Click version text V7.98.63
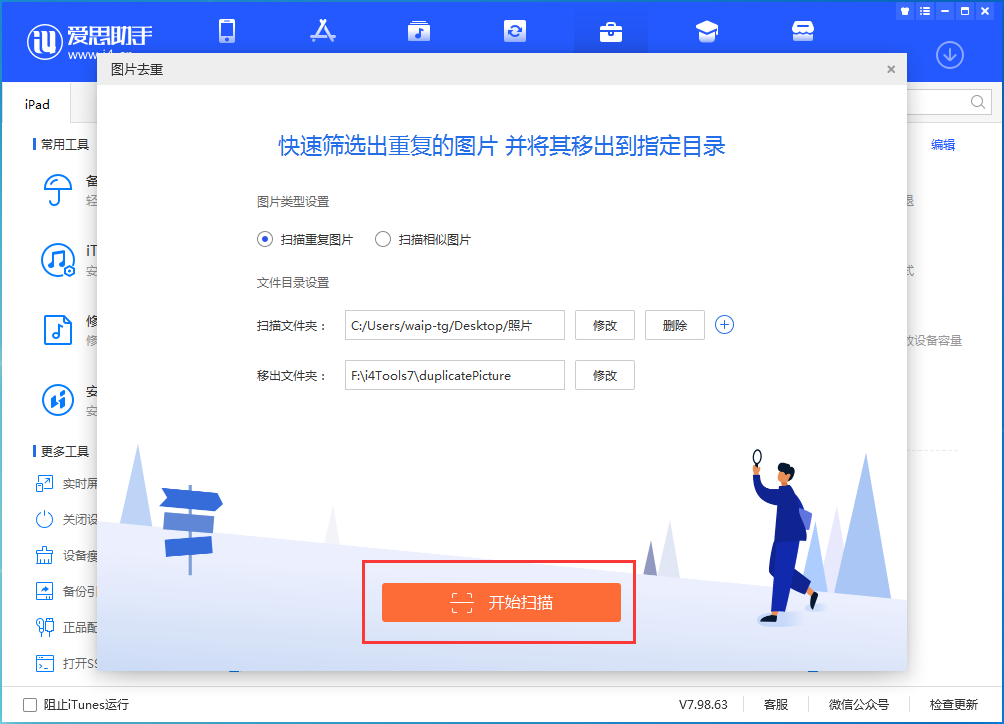 coord(703,705)
